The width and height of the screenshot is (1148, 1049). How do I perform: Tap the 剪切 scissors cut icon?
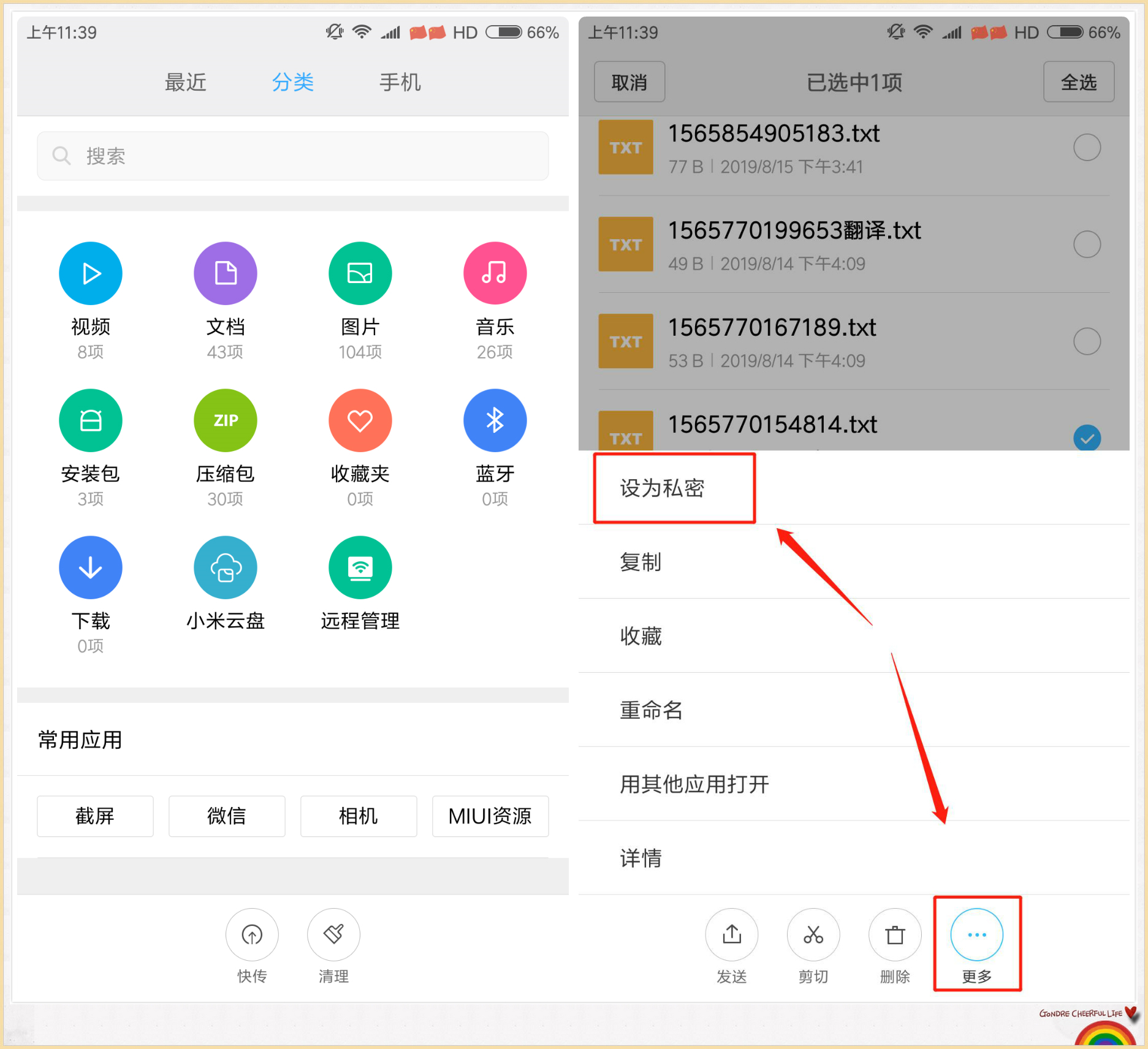pyautogui.click(x=813, y=936)
